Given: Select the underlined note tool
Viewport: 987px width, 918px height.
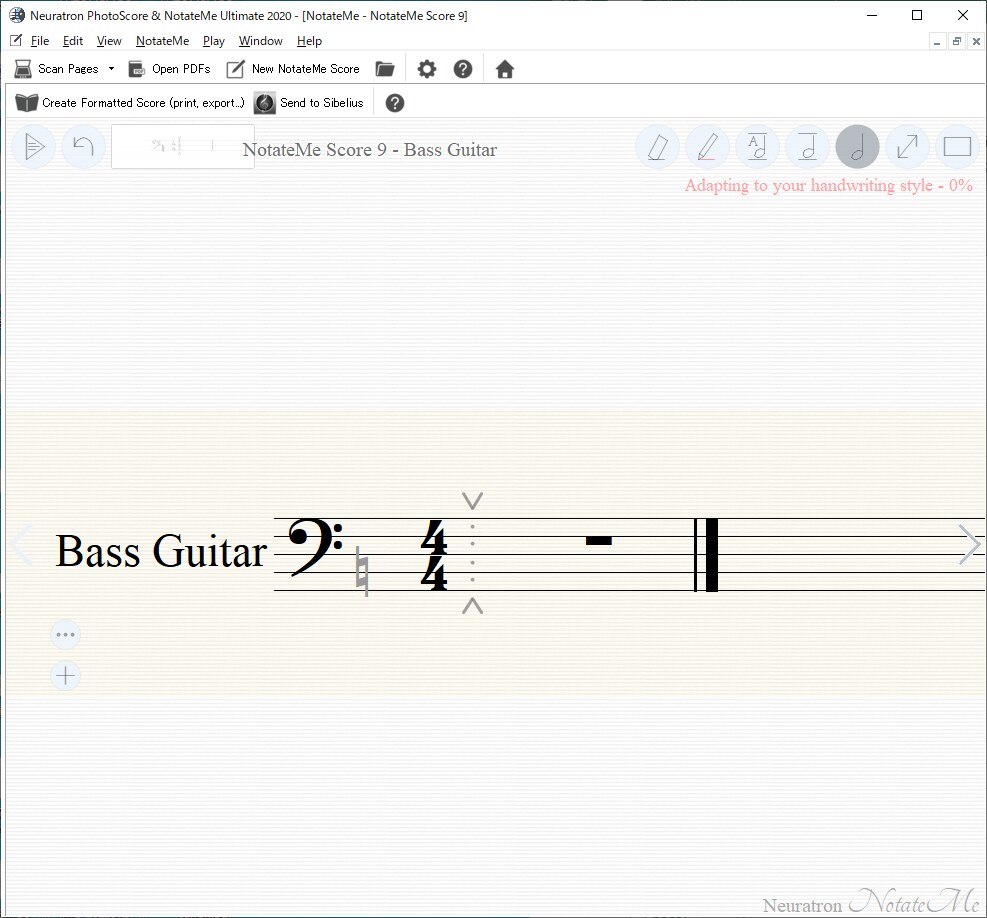Looking at the screenshot, I should tap(808, 147).
